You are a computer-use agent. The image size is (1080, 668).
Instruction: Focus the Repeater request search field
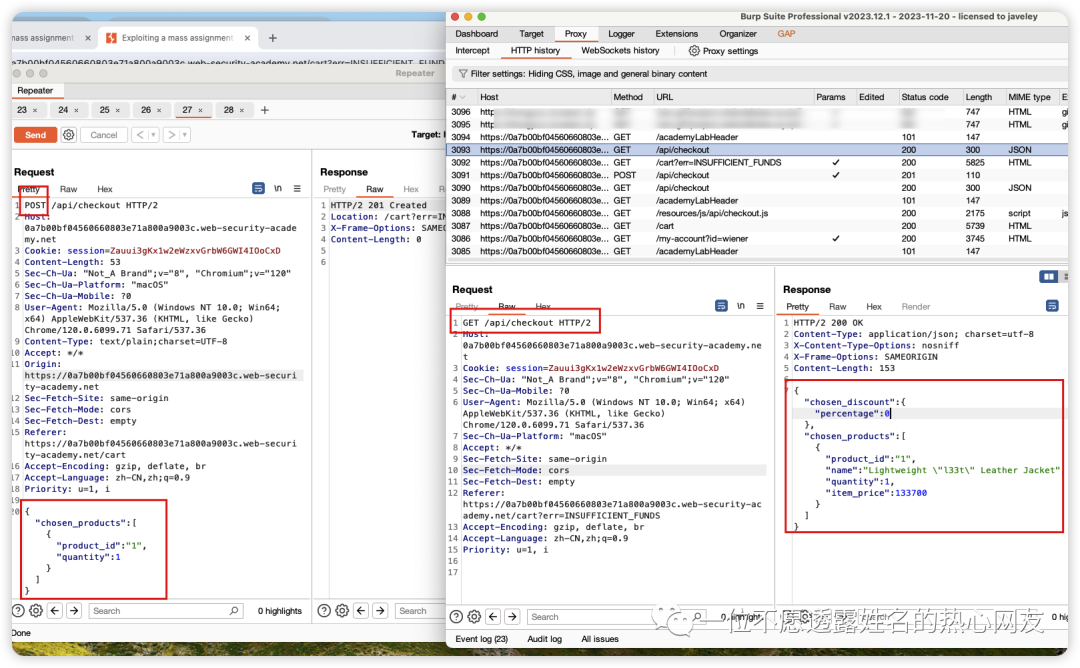[x=165, y=611]
